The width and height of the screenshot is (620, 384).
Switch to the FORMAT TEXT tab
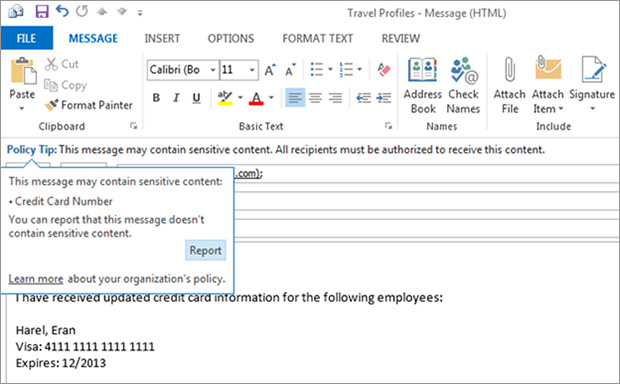click(x=318, y=38)
